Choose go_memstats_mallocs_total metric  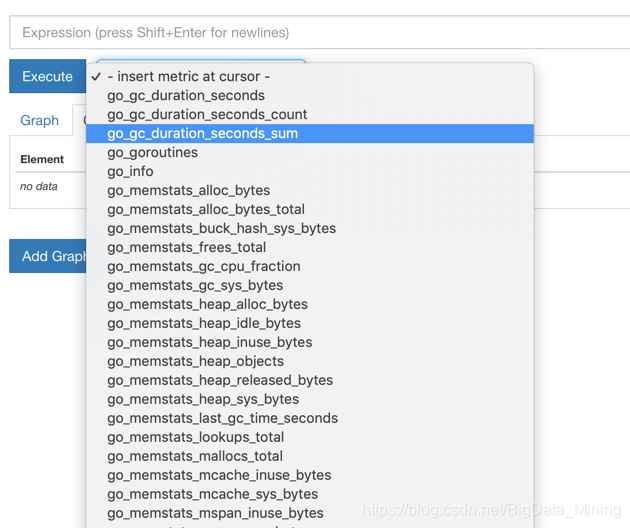(310, 456)
